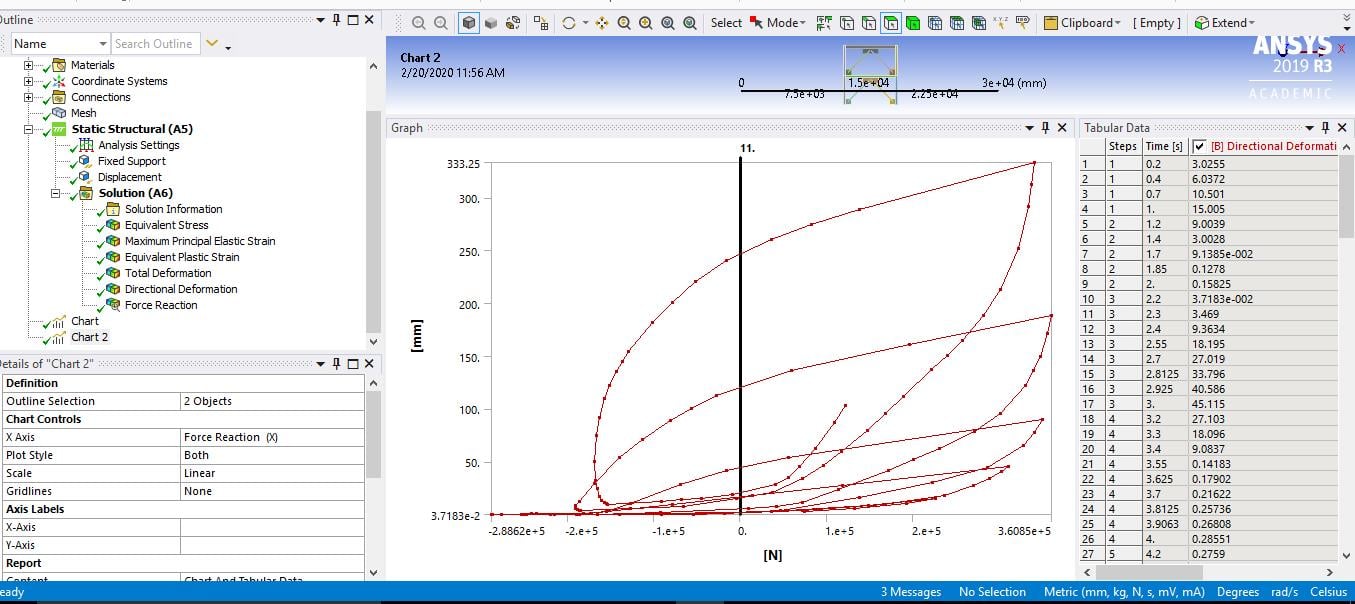Open the Tabular Data panel options arrow
Screen dimensions: 1355x604
[1310, 128]
